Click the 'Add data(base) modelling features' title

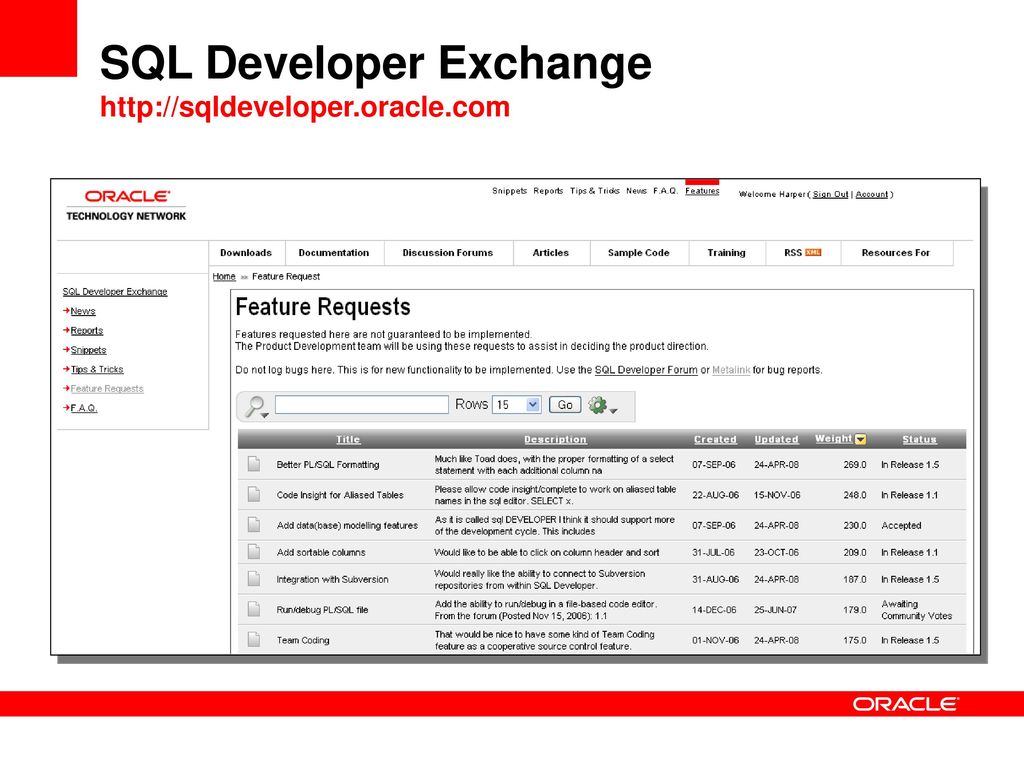coord(347,525)
